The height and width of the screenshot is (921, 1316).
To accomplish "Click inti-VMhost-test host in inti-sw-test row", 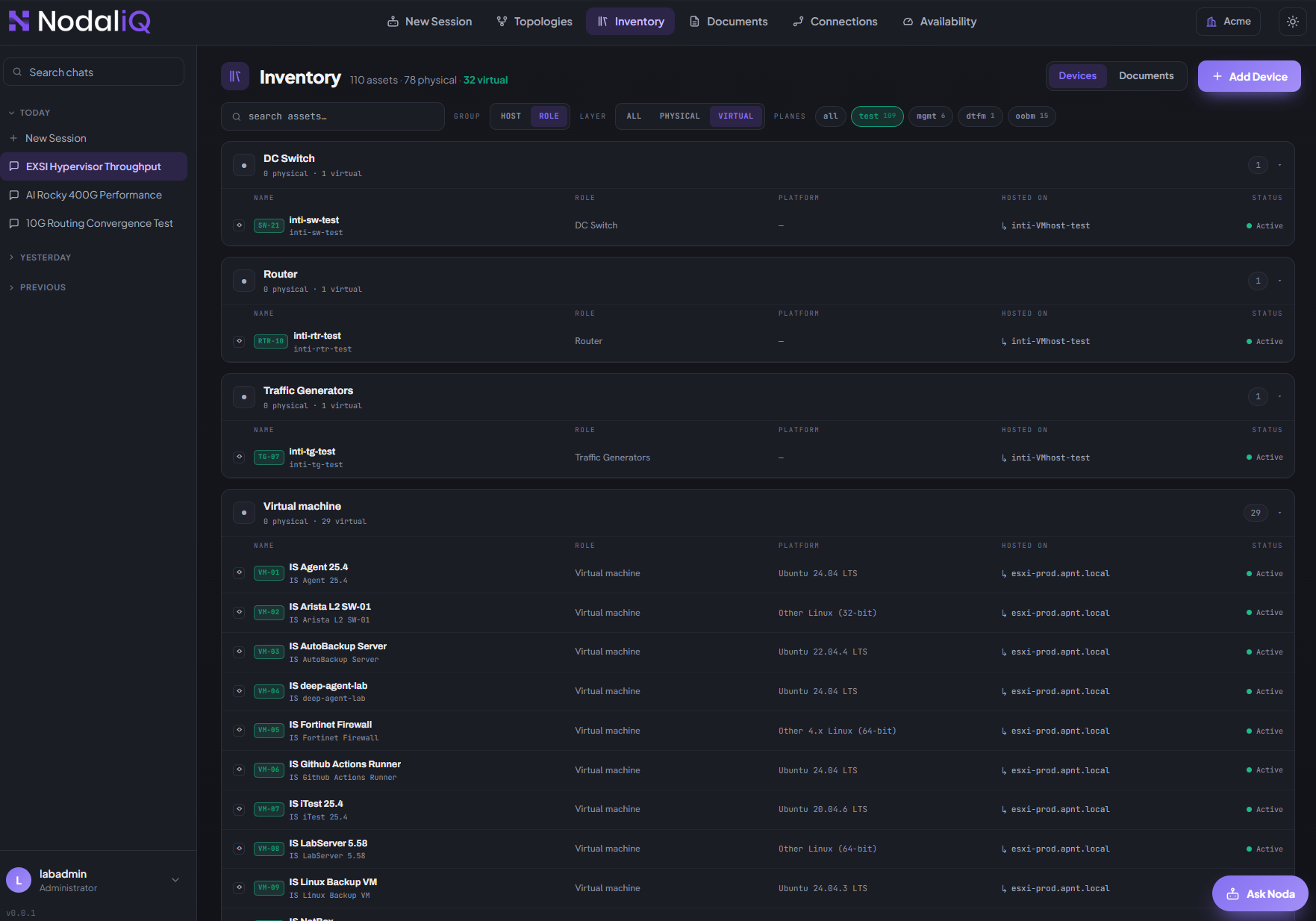I will (x=1050, y=225).
